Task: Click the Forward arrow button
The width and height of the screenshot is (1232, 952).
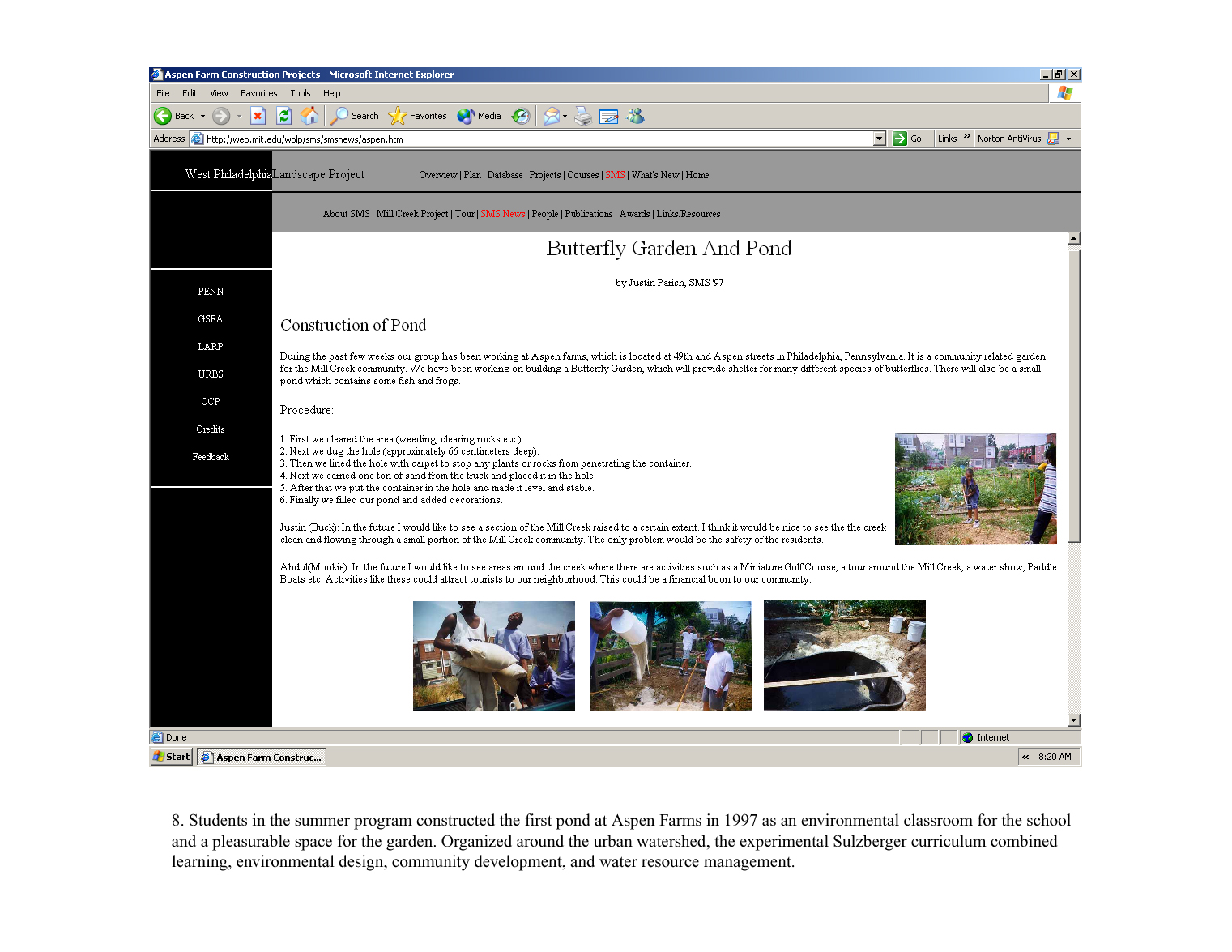Action: click(x=221, y=116)
